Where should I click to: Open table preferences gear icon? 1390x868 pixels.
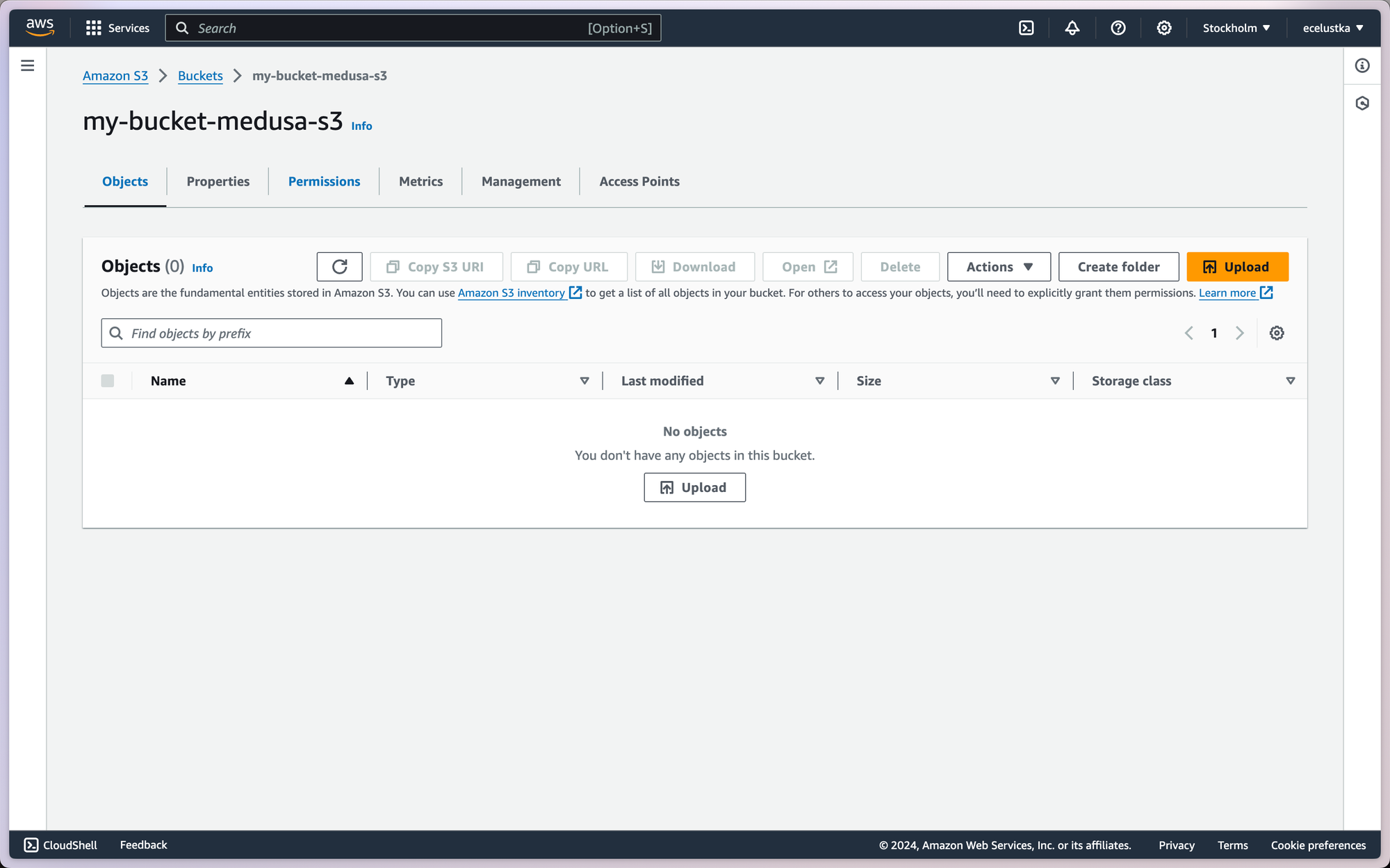click(1277, 333)
